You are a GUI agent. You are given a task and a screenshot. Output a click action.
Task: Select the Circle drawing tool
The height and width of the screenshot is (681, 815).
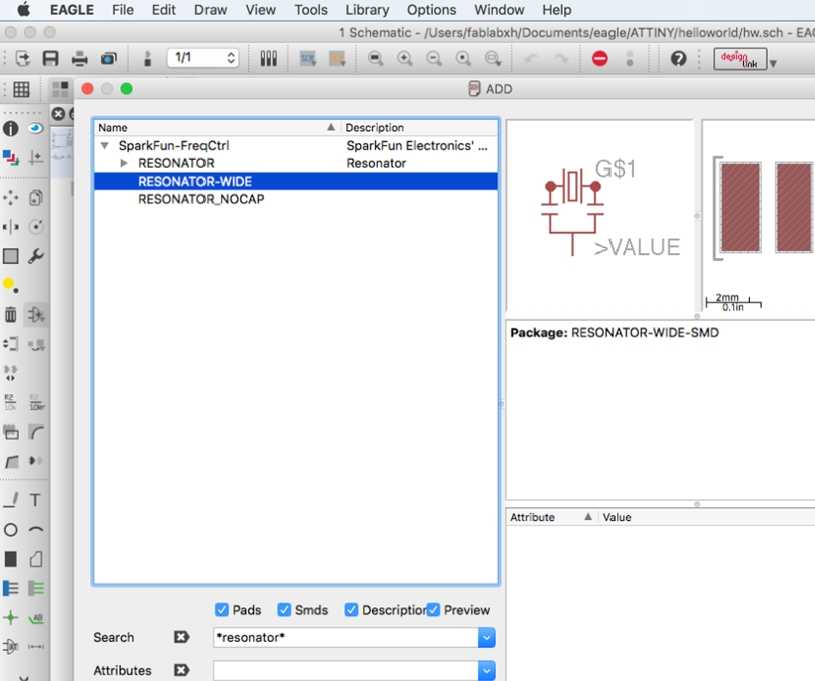[x=11, y=530]
